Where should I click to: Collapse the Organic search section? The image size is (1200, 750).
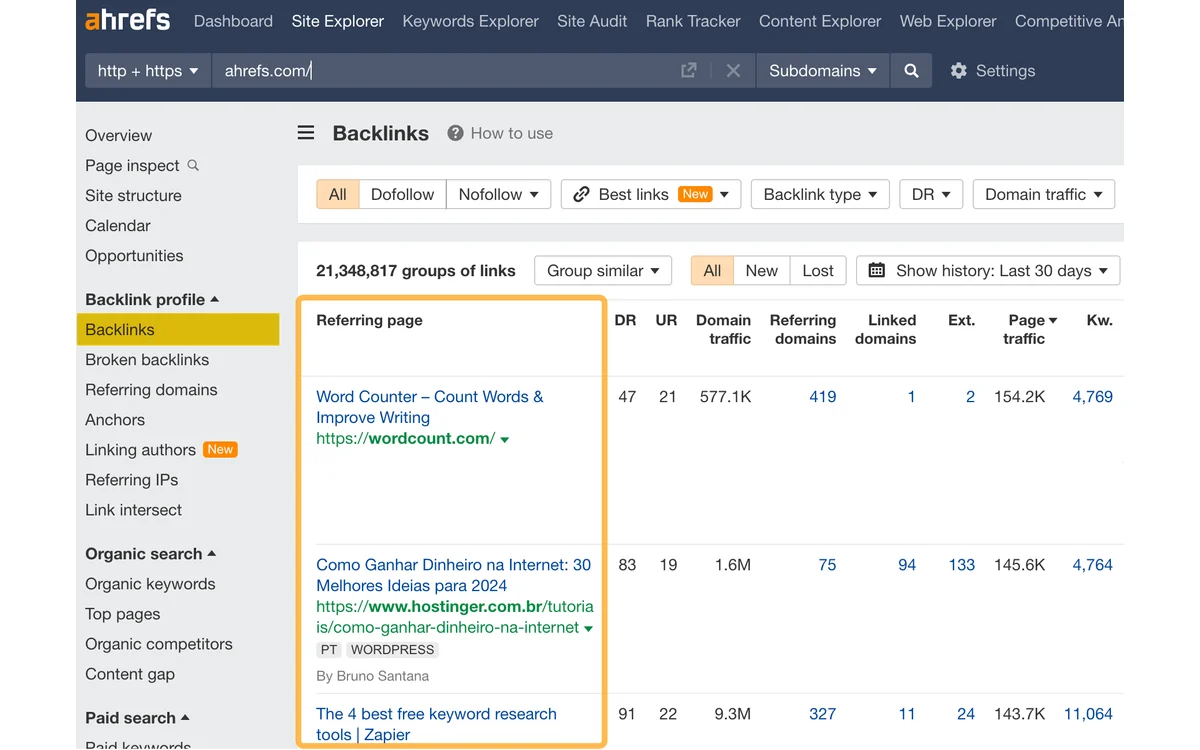(x=150, y=553)
